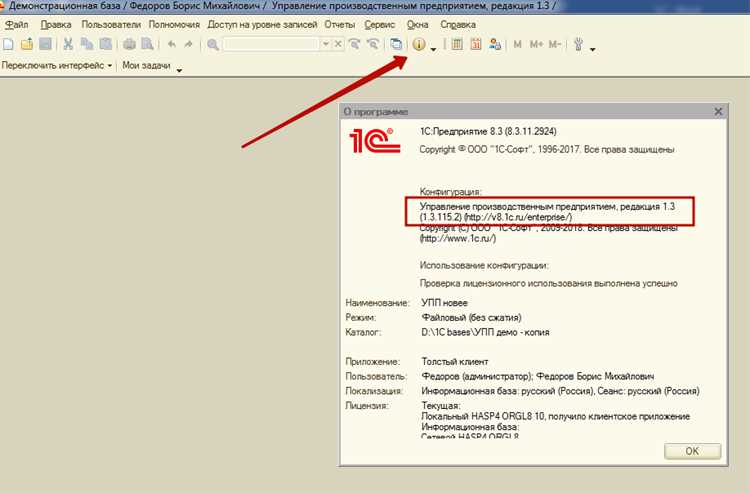Image resolution: width=750 pixels, height=493 pixels.
Task: Open the Пользователи menu
Action: [111, 24]
